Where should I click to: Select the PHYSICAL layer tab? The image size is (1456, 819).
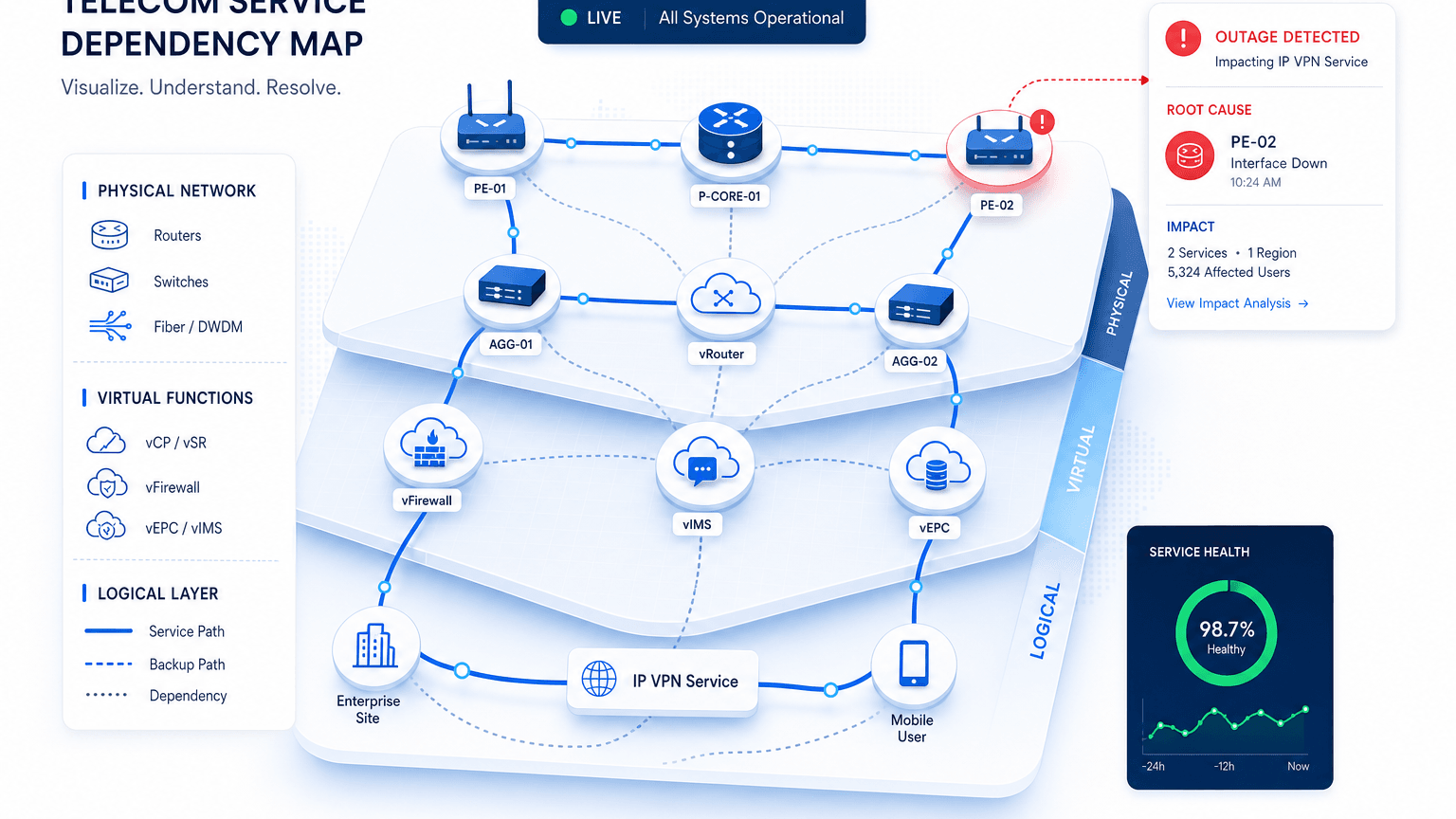point(1120,303)
